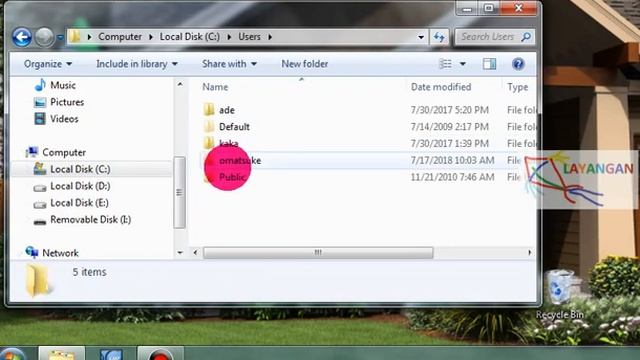Open the recent pages dropdown arrow
The height and width of the screenshot is (360, 640).
[x=60, y=38]
